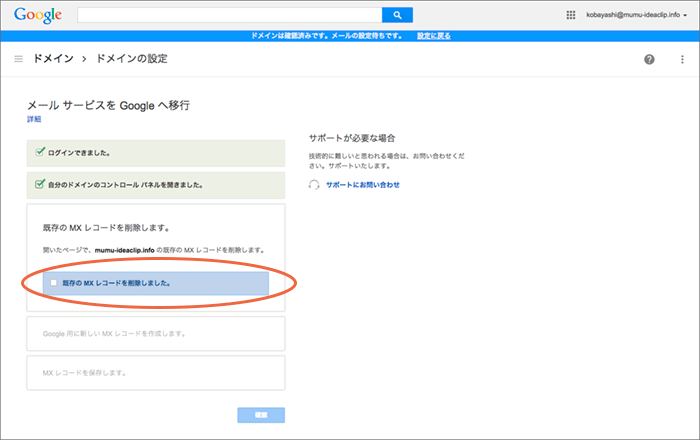Click the Google logo
This screenshot has height=440, width=700.
coord(38,15)
